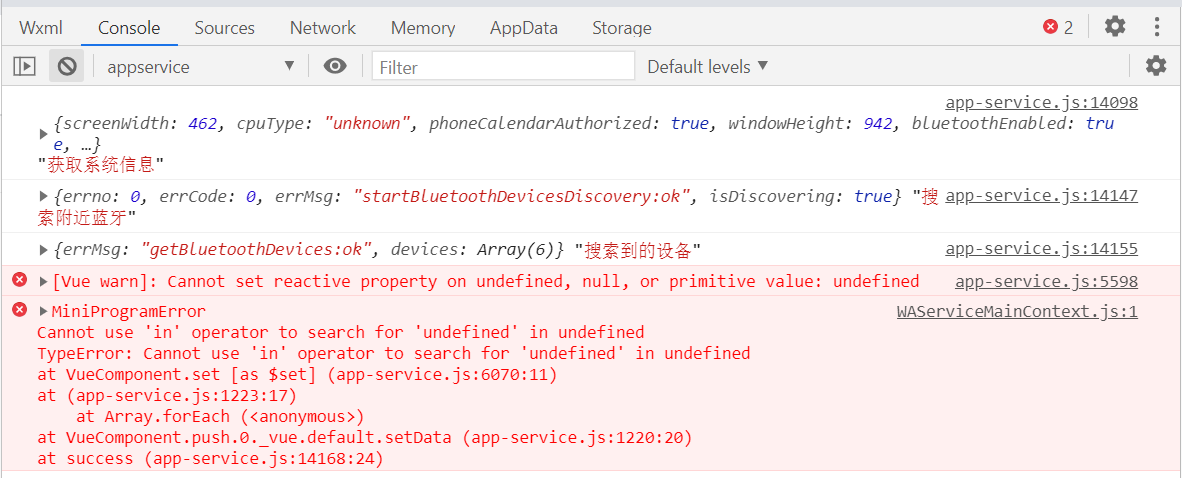This screenshot has height=478, width=1182.
Task: Clear console with the block icon
Action: click(x=67, y=66)
